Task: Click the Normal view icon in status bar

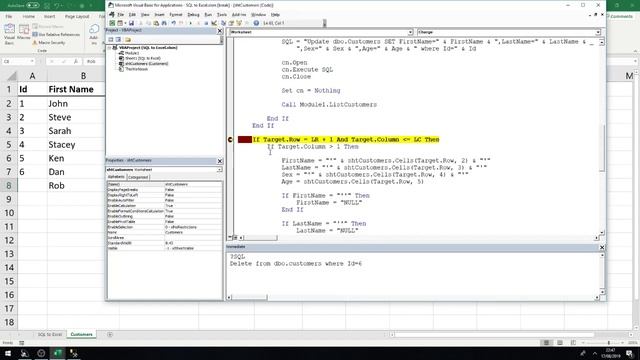Action: pos(546,343)
